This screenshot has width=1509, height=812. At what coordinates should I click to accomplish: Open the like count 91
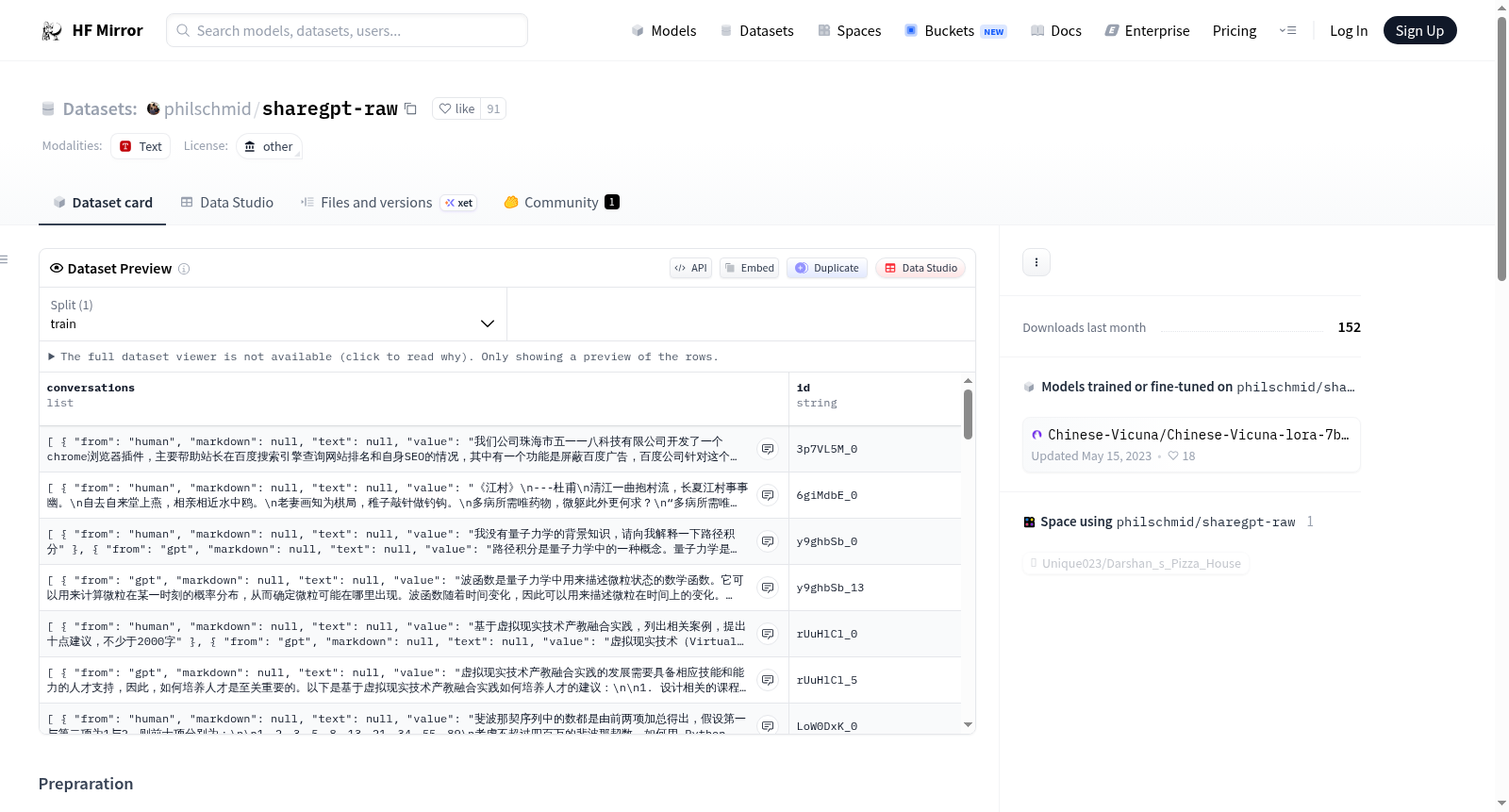point(493,108)
